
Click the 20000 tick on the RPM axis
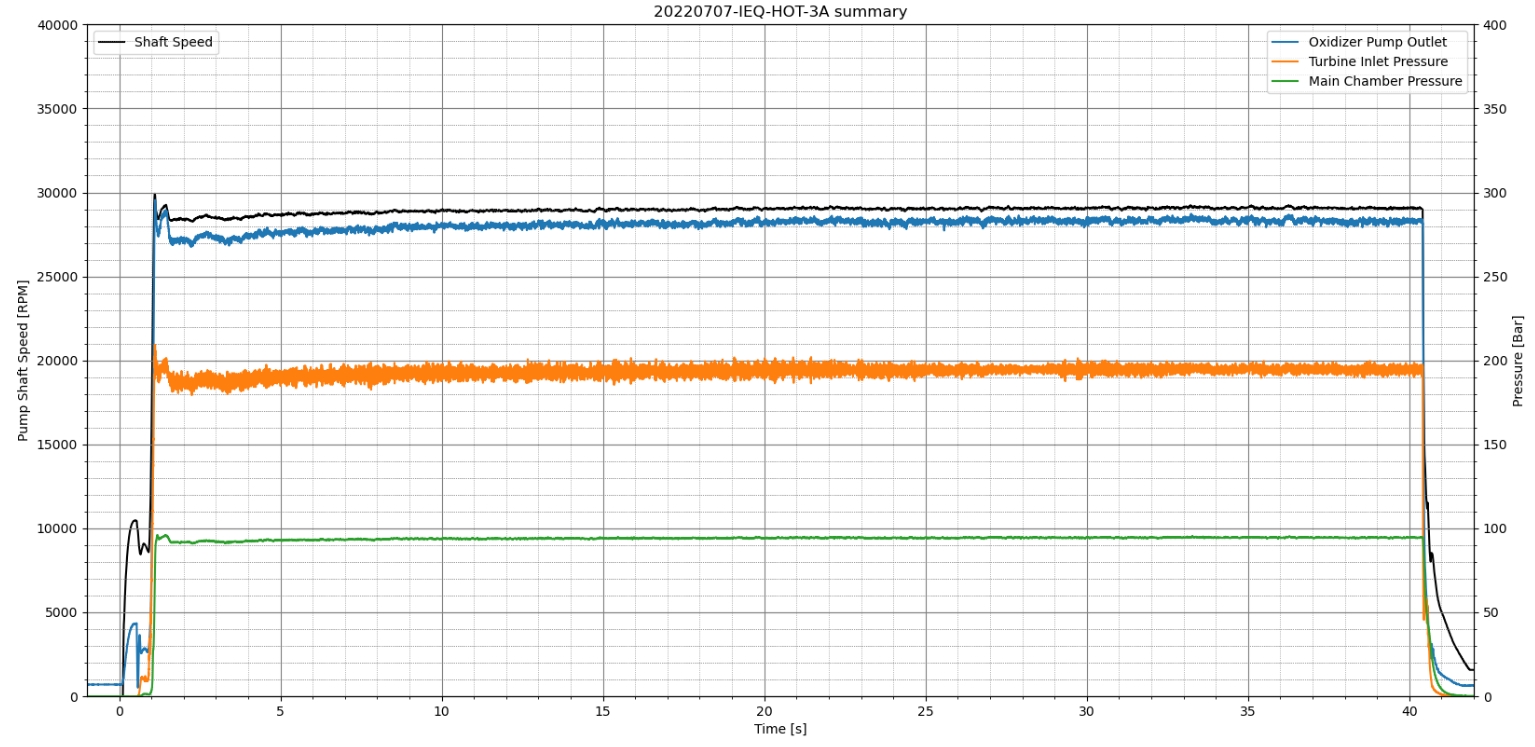(59, 361)
